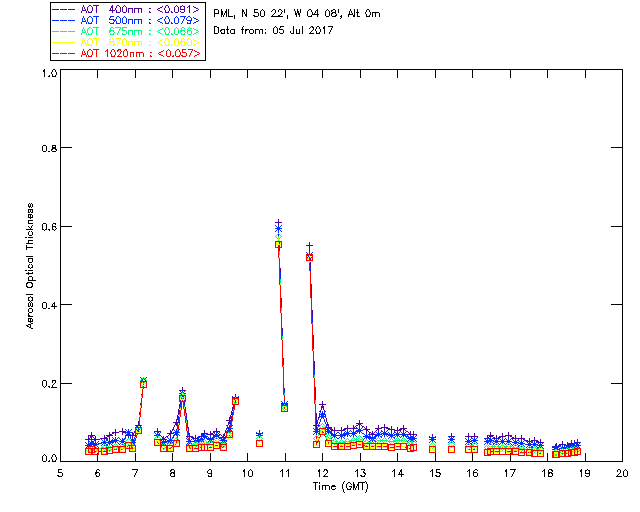Click the AOT 1020nm legend entry
This screenshot has width=640, height=512.
[x=126, y=53]
